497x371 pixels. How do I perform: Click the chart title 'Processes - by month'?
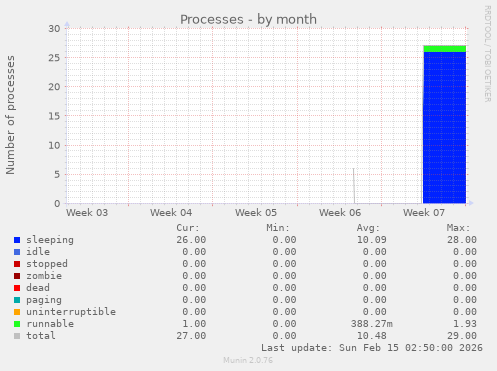pos(248,20)
